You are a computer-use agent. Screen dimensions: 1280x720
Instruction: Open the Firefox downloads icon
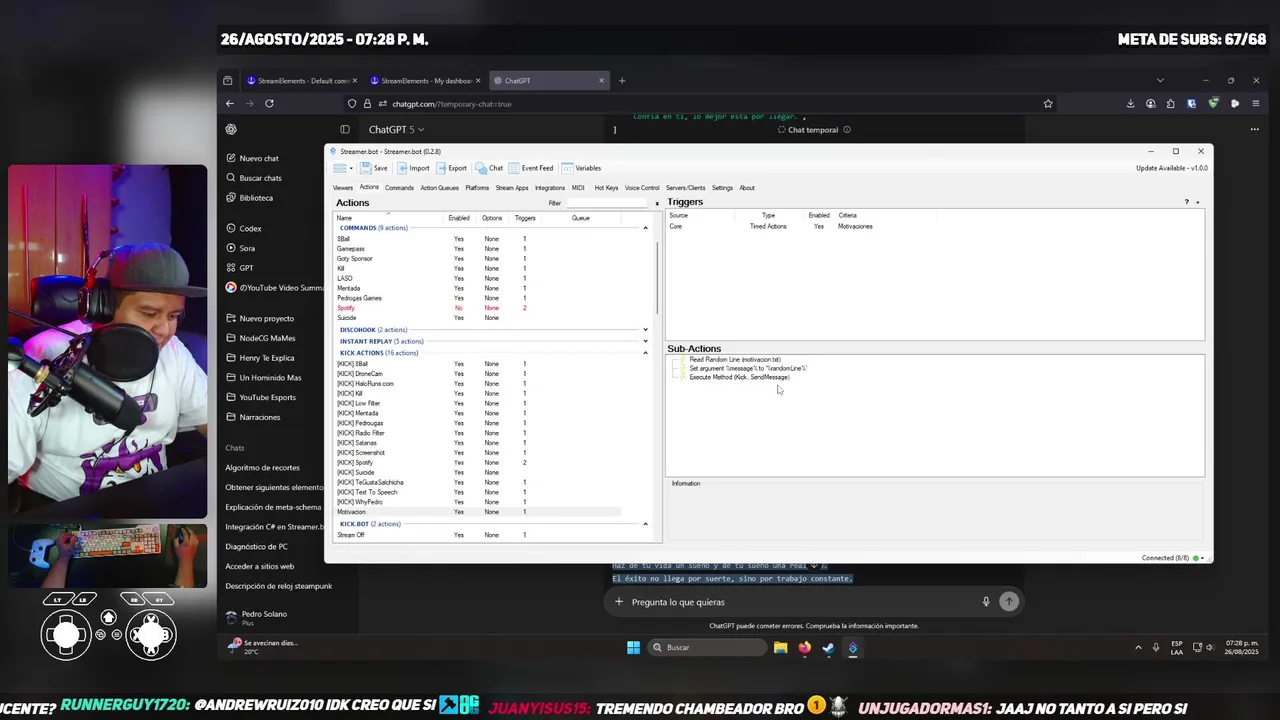1130,103
